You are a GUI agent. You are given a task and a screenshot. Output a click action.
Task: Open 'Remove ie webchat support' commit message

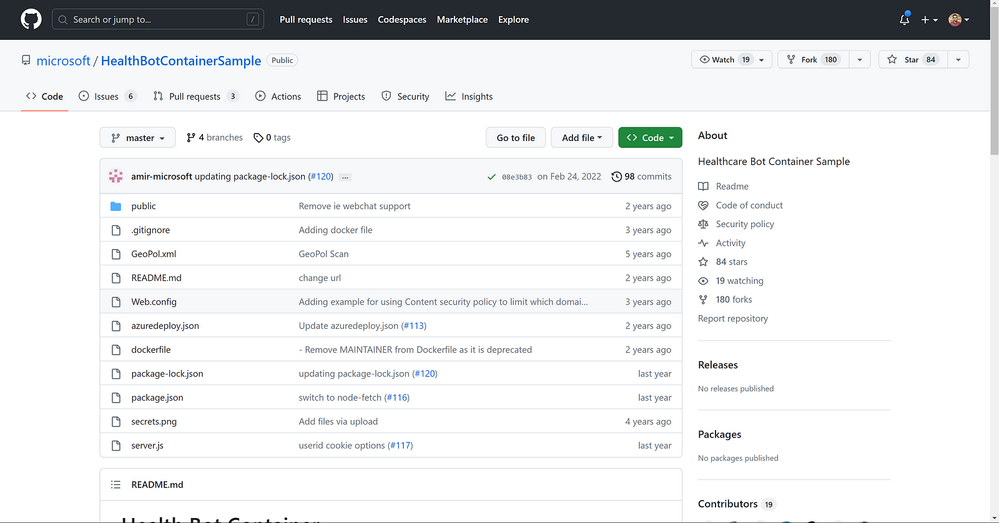click(354, 206)
